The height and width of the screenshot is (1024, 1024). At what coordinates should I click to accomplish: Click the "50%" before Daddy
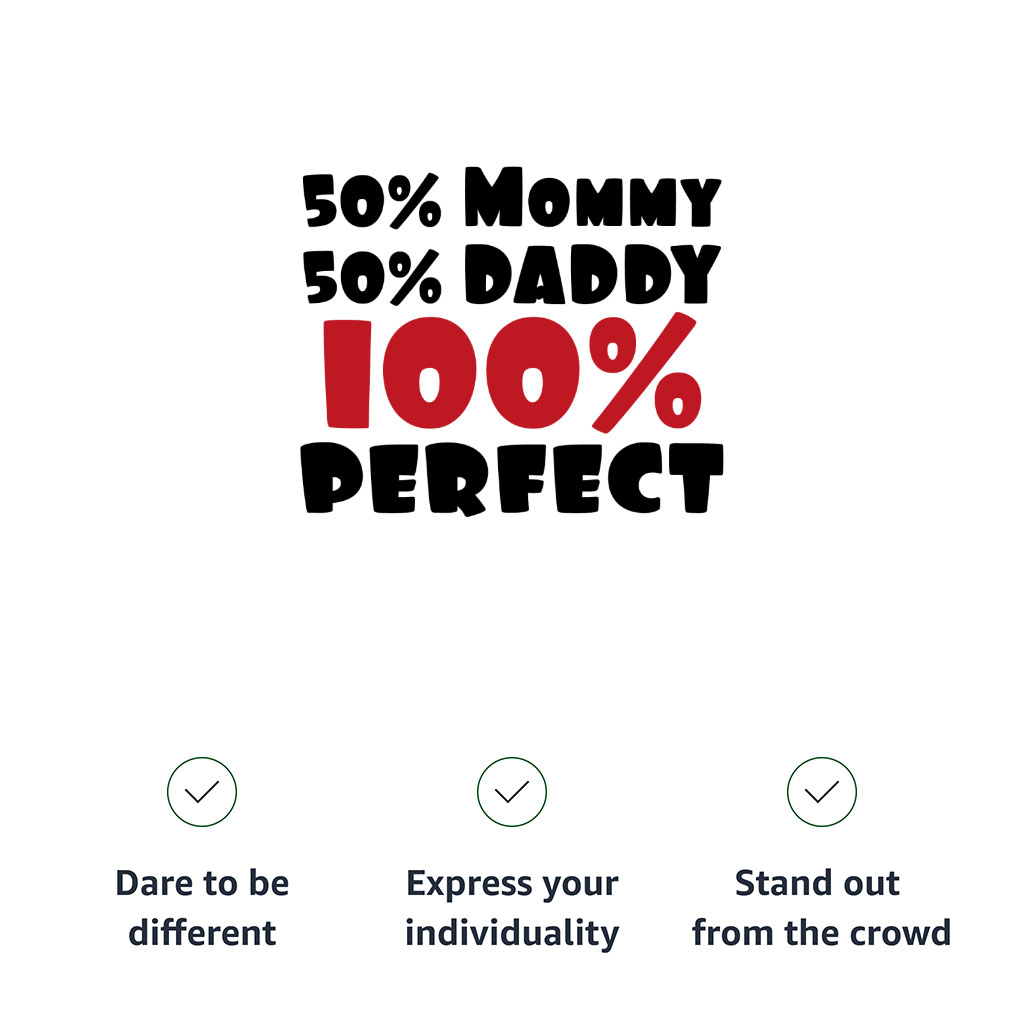tap(372, 275)
